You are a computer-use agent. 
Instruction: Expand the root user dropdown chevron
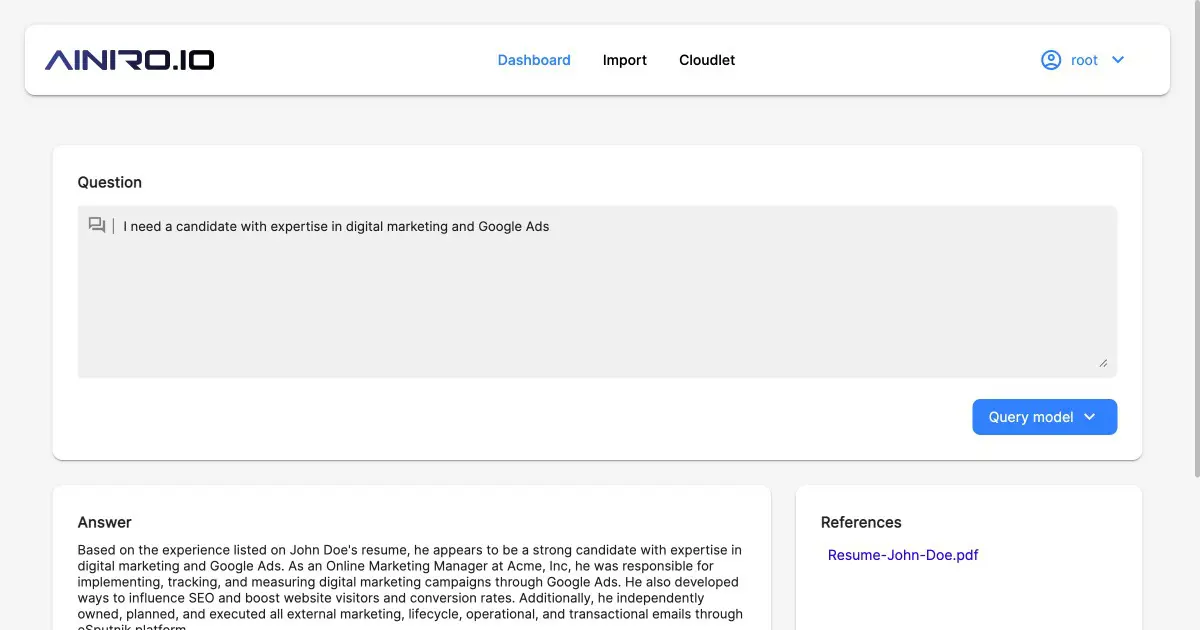1118,60
